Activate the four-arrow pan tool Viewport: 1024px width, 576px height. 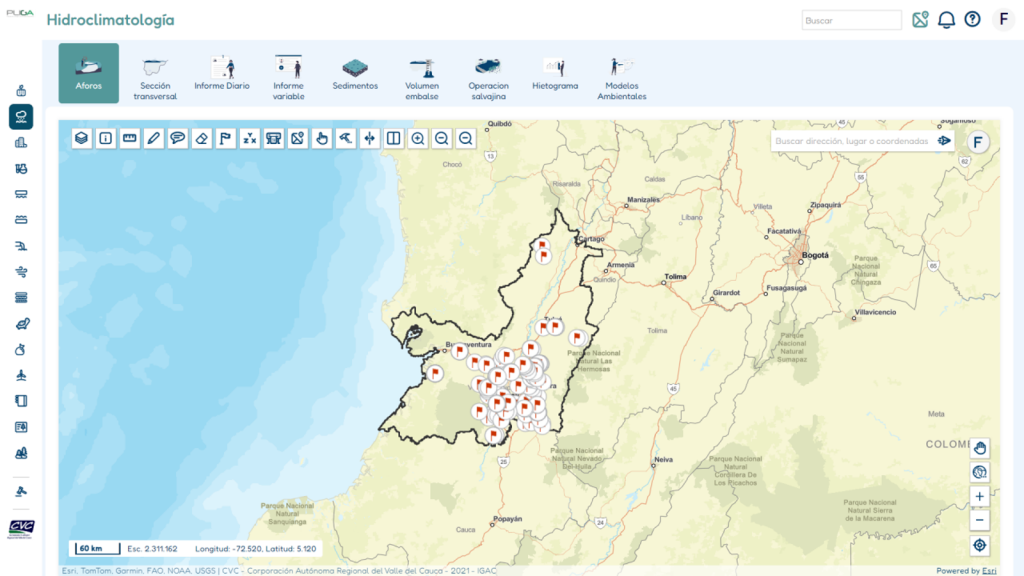click(370, 138)
